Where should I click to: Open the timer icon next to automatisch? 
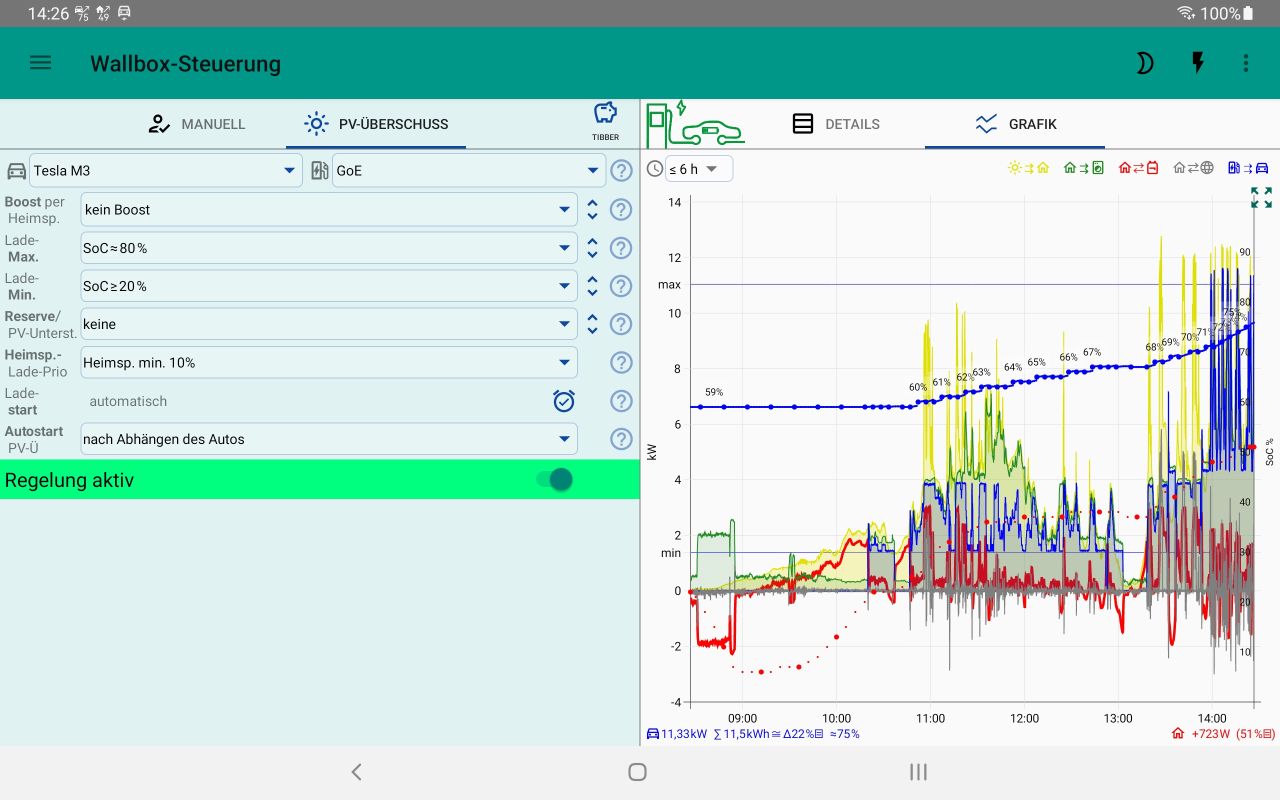click(x=563, y=401)
